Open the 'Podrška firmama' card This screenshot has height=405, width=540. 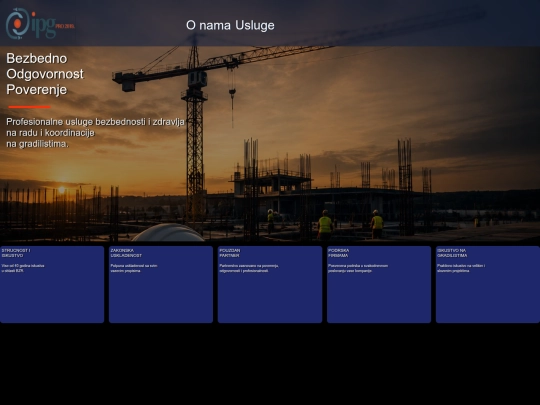pos(379,284)
